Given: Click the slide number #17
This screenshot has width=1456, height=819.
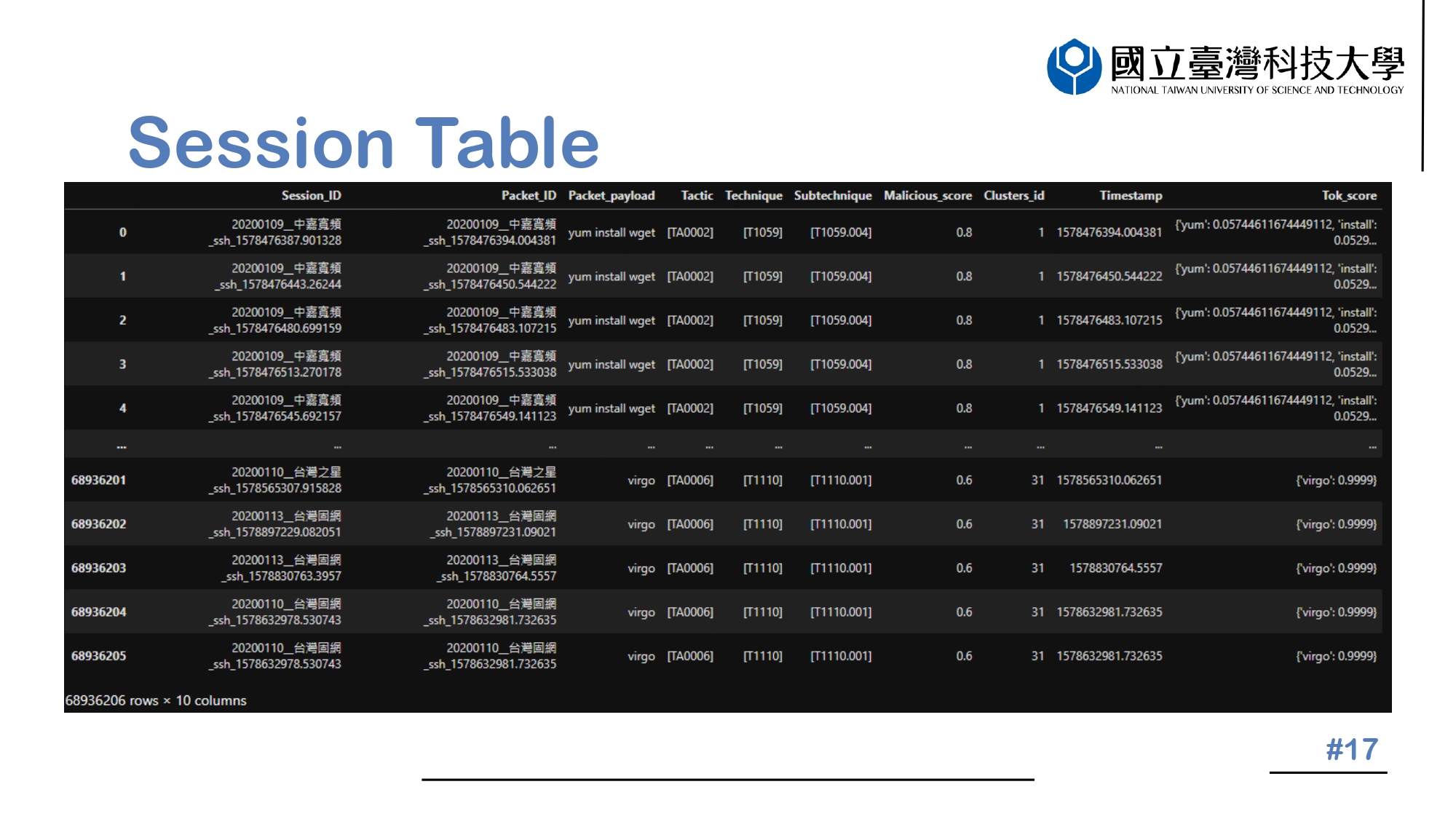Looking at the screenshot, I should 1351,749.
